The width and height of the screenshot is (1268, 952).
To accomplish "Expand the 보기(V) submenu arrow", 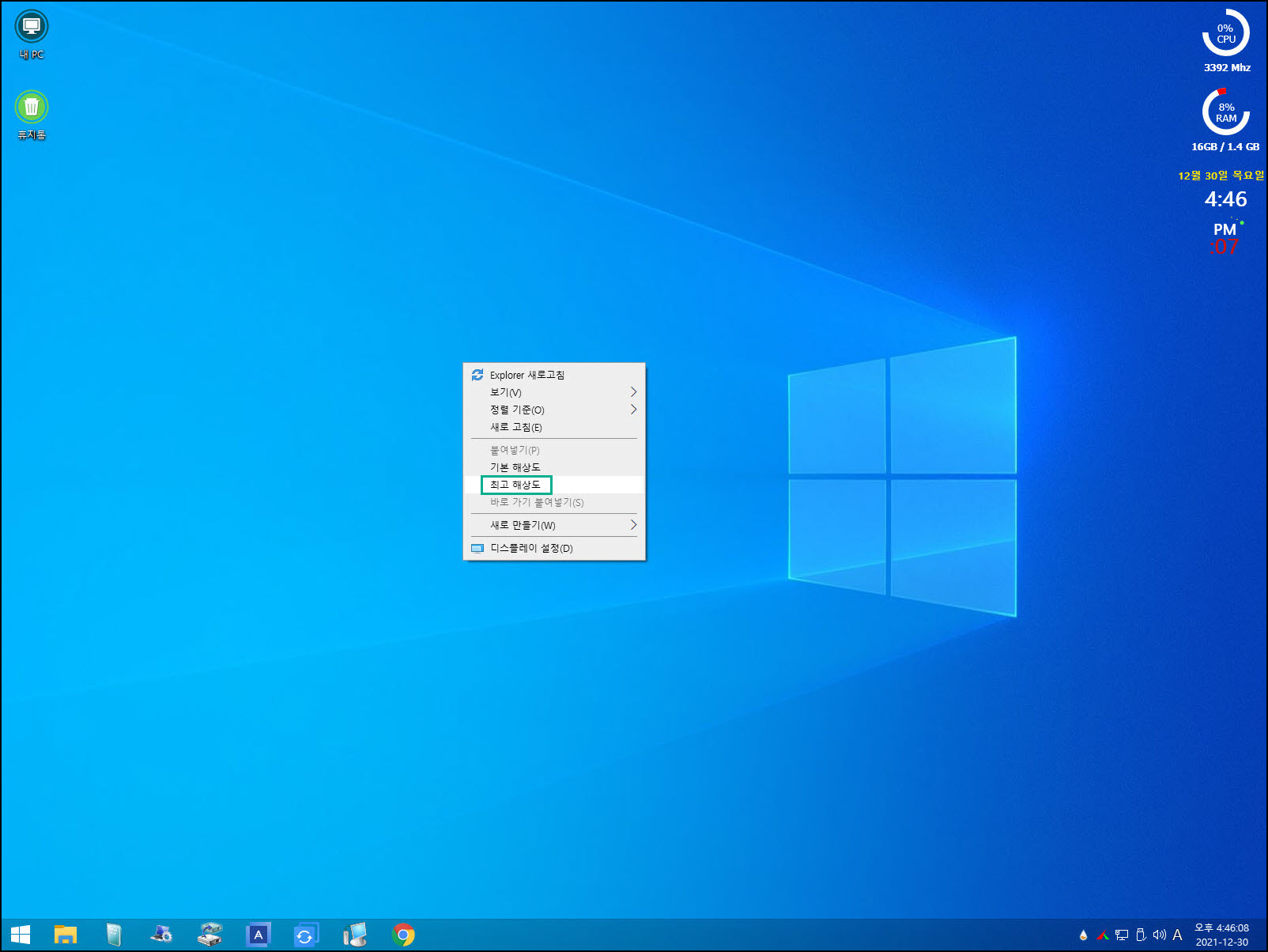I will [633, 392].
